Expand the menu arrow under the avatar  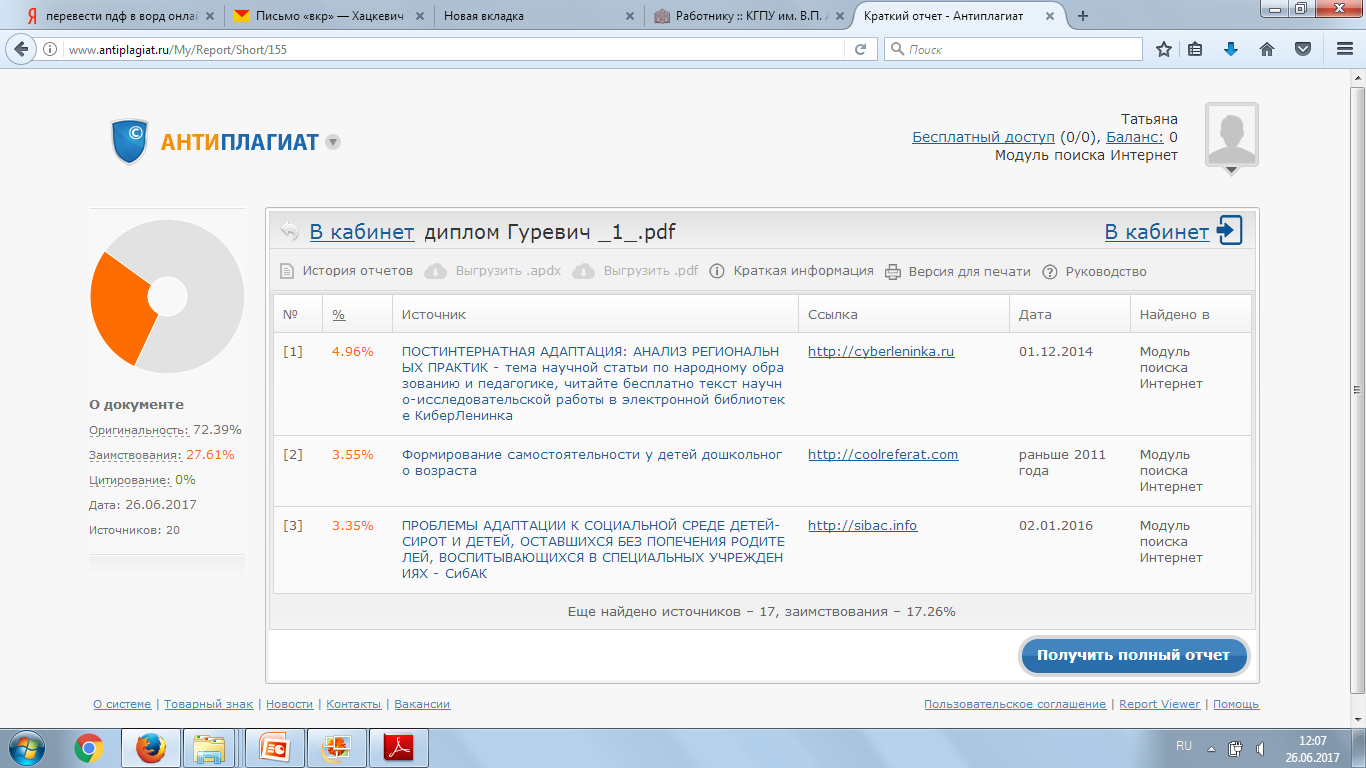1231,172
